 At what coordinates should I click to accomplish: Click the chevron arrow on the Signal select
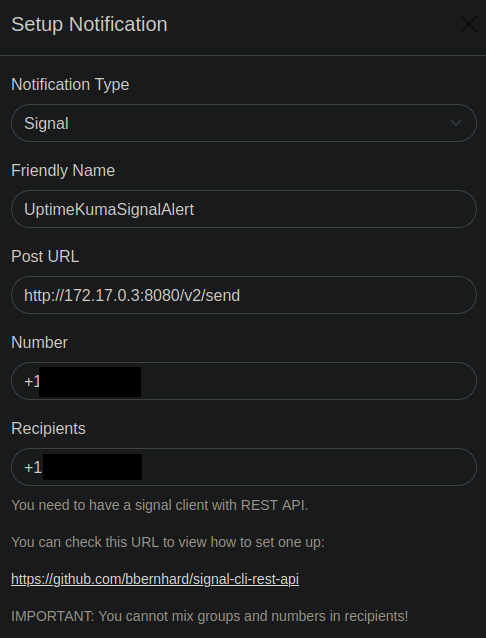[456, 123]
